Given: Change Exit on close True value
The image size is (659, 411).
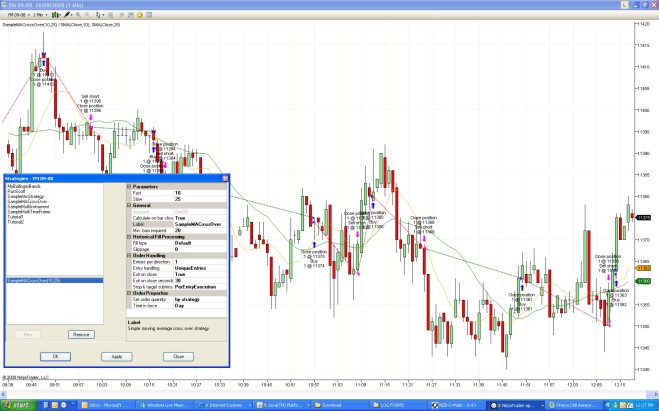Looking at the screenshot, I should (200, 274).
